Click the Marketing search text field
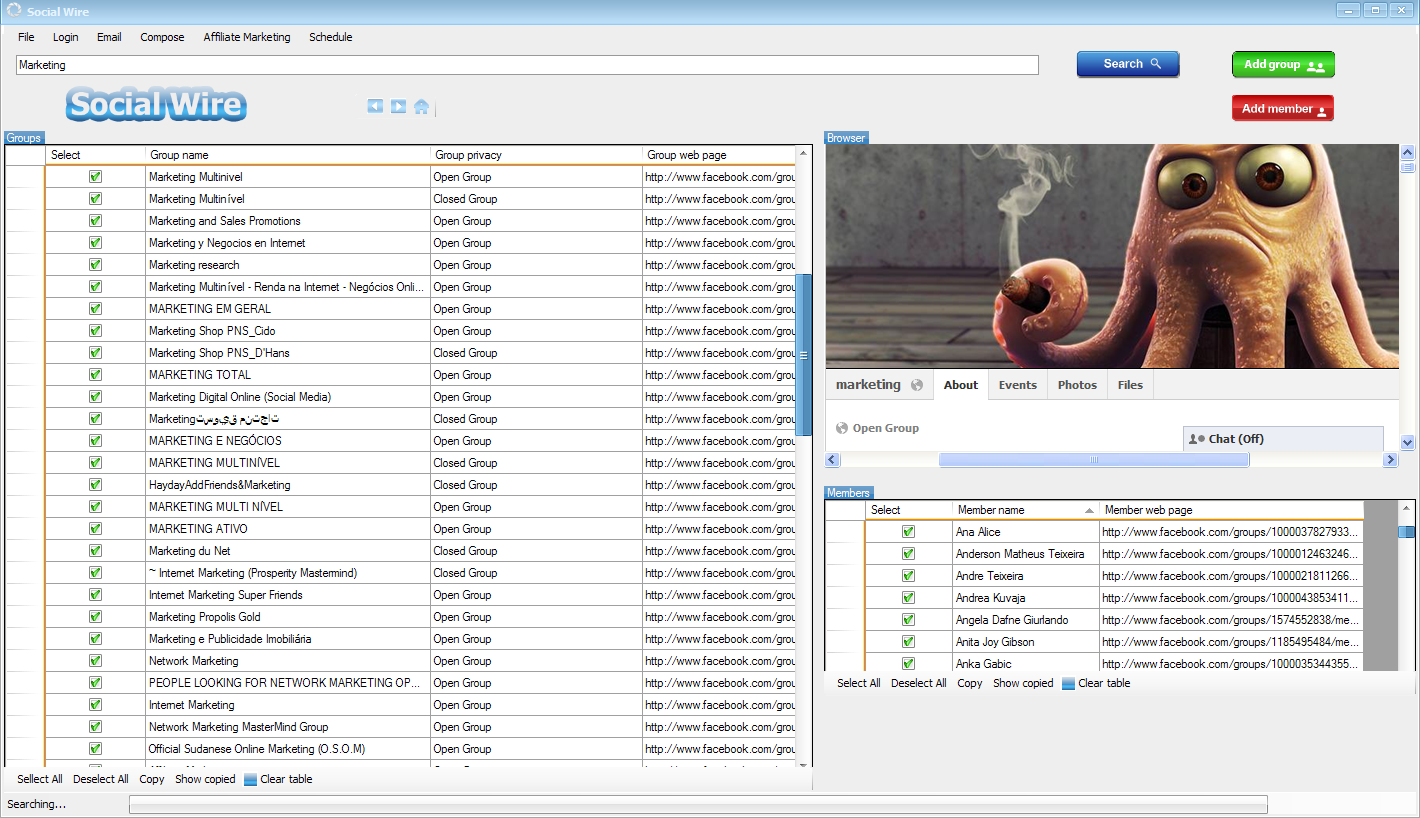Screen dimensions: 1420x818 527,65
